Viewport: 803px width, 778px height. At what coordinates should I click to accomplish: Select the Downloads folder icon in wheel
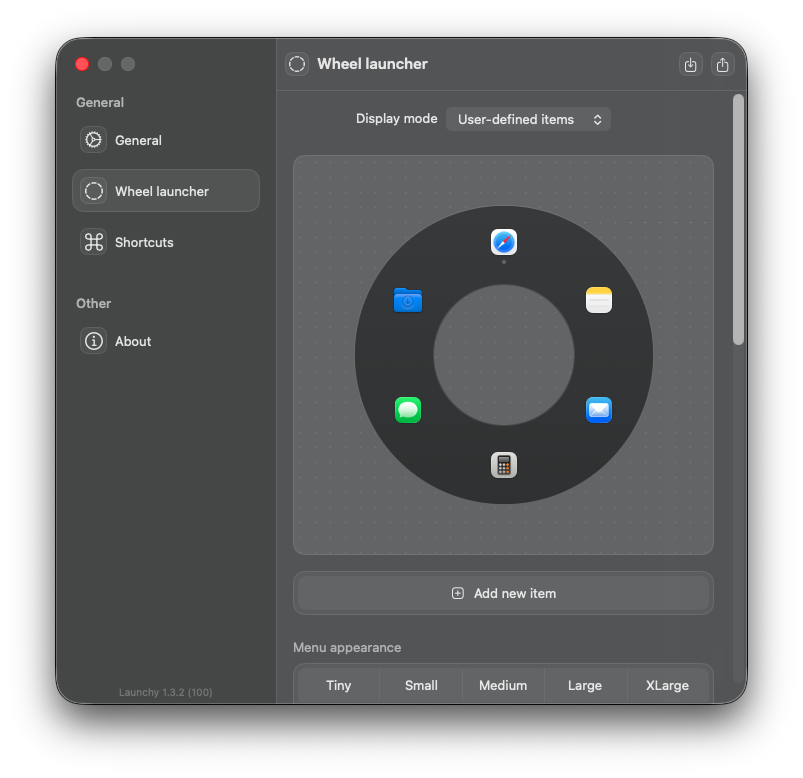point(408,300)
